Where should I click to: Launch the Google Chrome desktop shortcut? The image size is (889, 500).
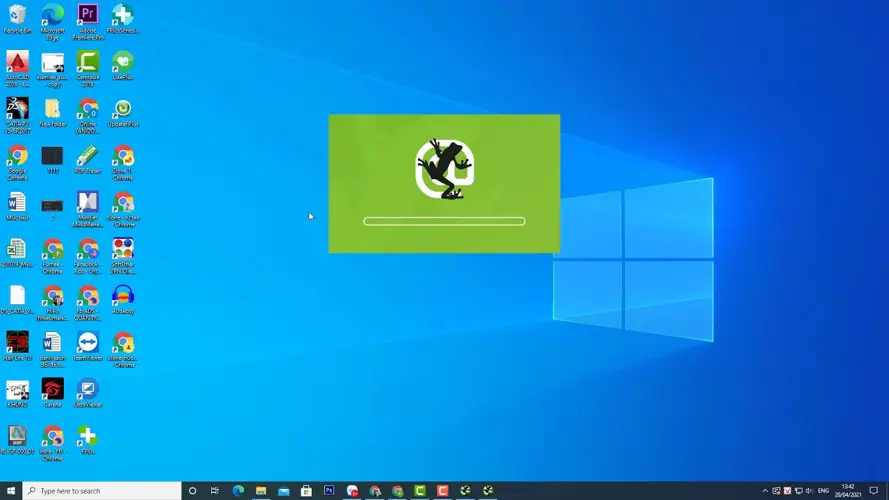tap(17, 163)
